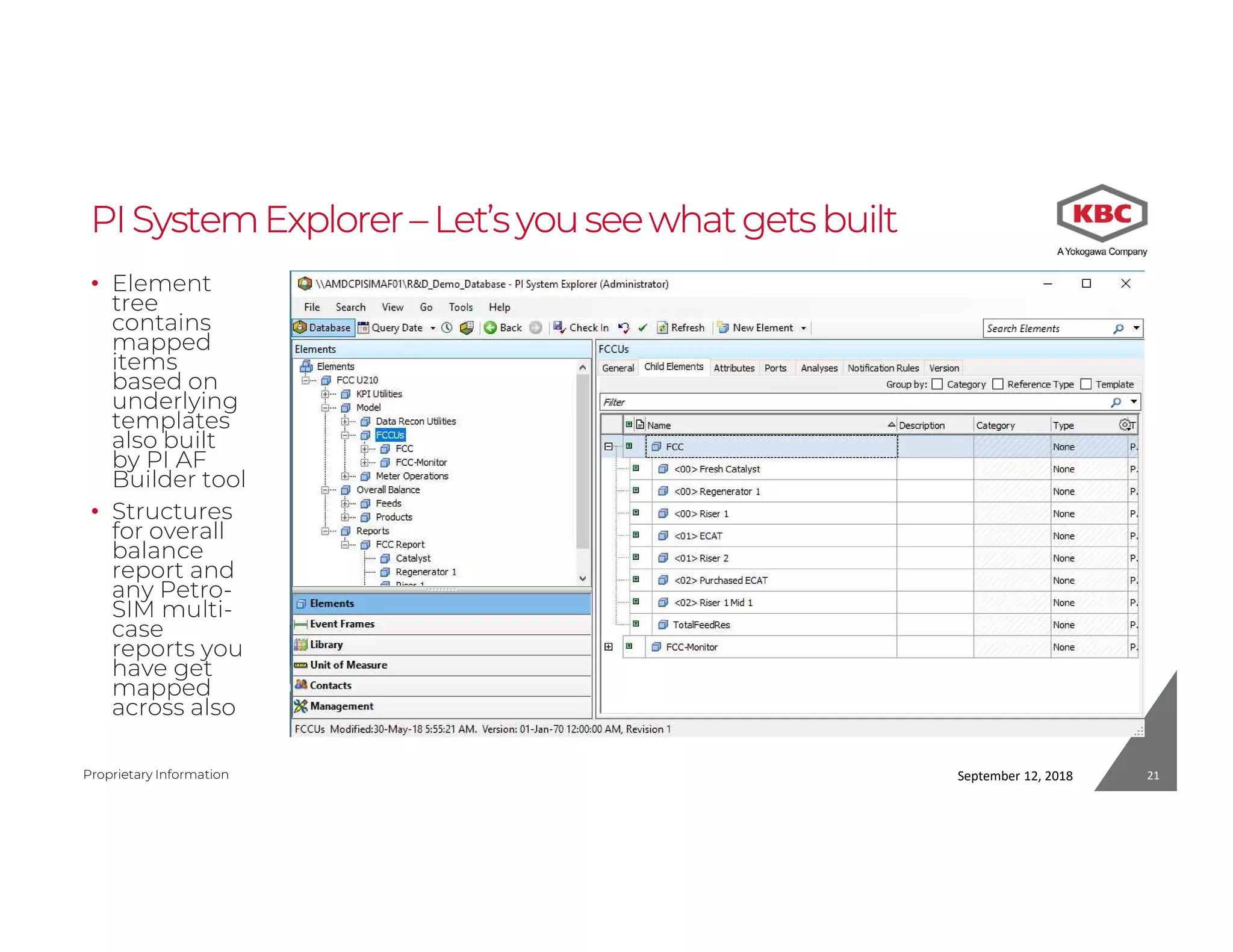Viewport: 1233px width, 952px height.
Task: Open the New Element dropdown arrow
Action: pos(803,328)
